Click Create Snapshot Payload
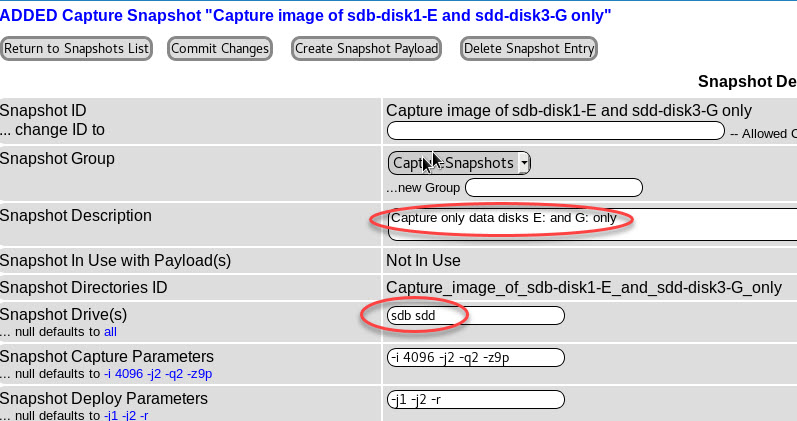This screenshot has height=421, width=797. click(366, 48)
